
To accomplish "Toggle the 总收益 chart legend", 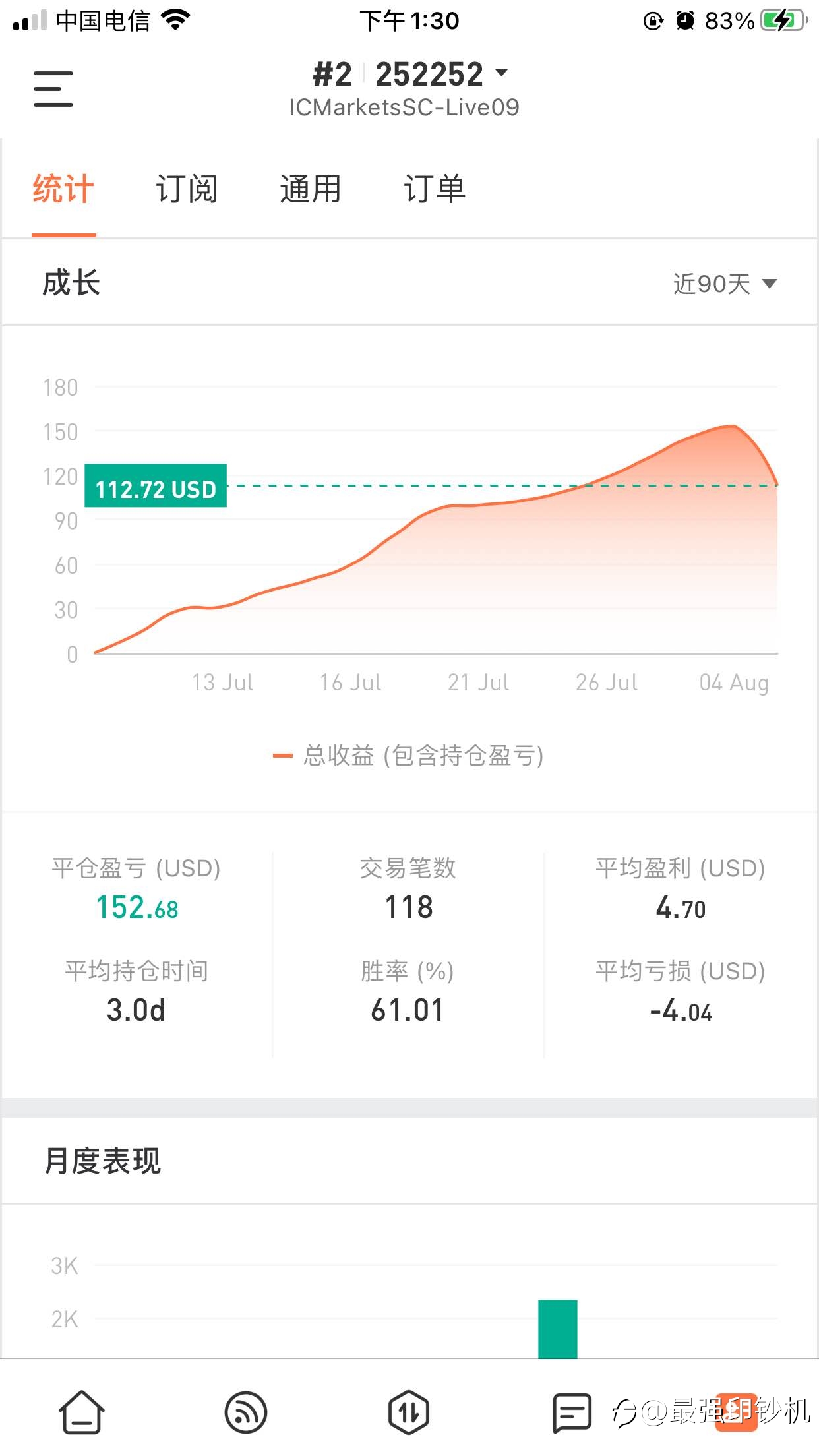I will point(409,756).
